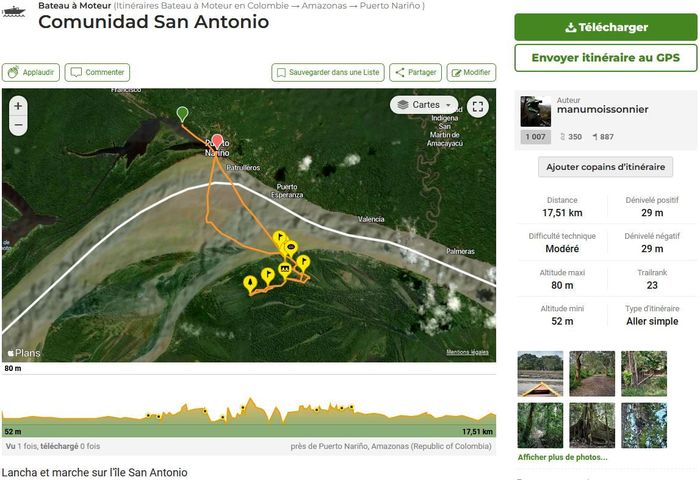Click Modifier to edit the route
The height and width of the screenshot is (480, 700).
[x=471, y=72]
